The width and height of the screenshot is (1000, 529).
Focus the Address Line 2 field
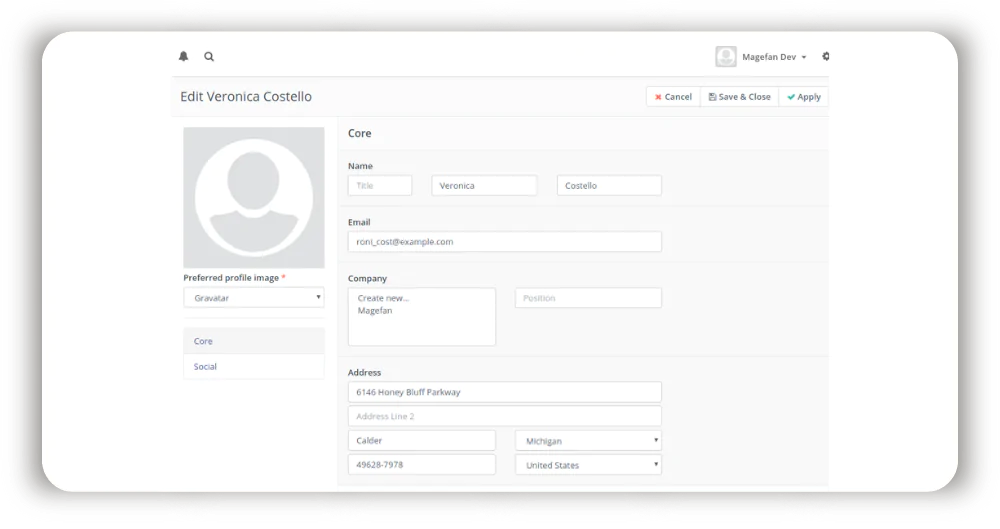[x=504, y=416]
